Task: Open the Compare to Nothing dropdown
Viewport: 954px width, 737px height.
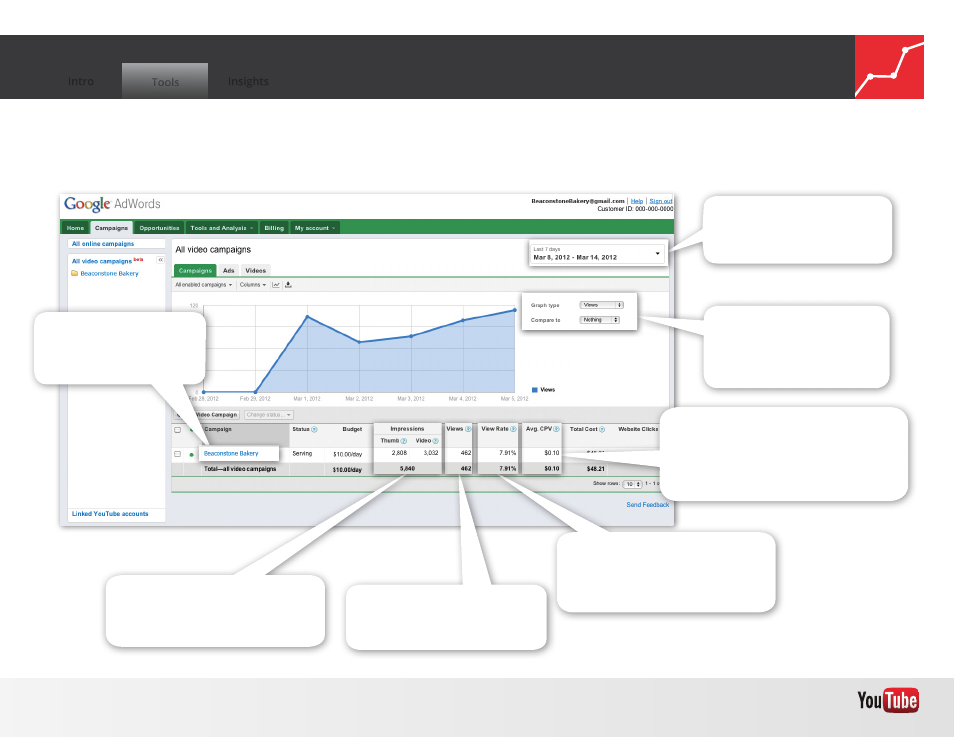Action: pos(600,320)
